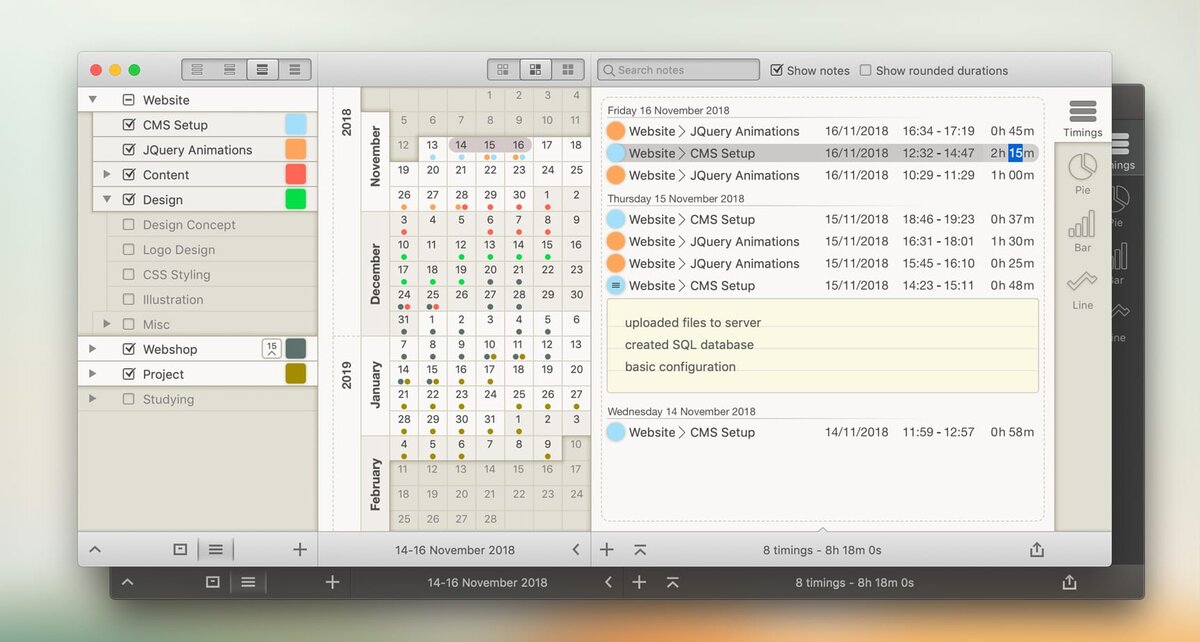Screen dimensions: 1200x642
Task: Open the Timings view icon
Action: pyautogui.click(x=1082, y=112)
